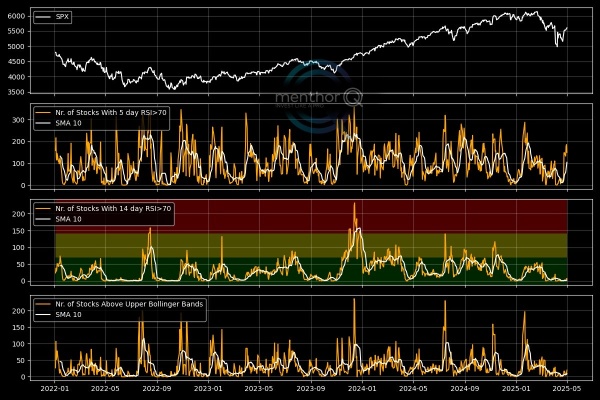Click the 5000 tick on the SPX axis

pyautogui.click(x=16, y=47)
